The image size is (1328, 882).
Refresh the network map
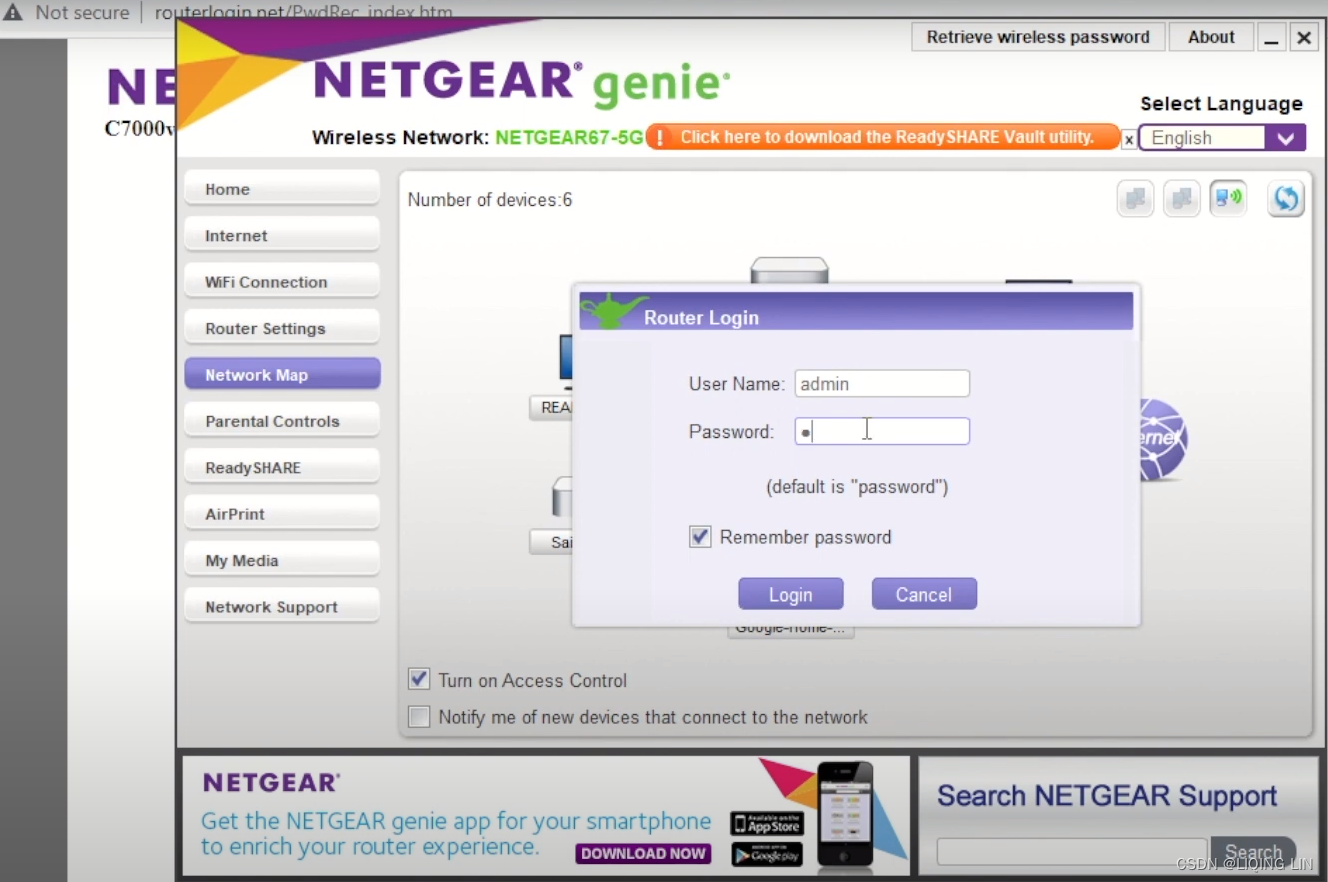1285,198
